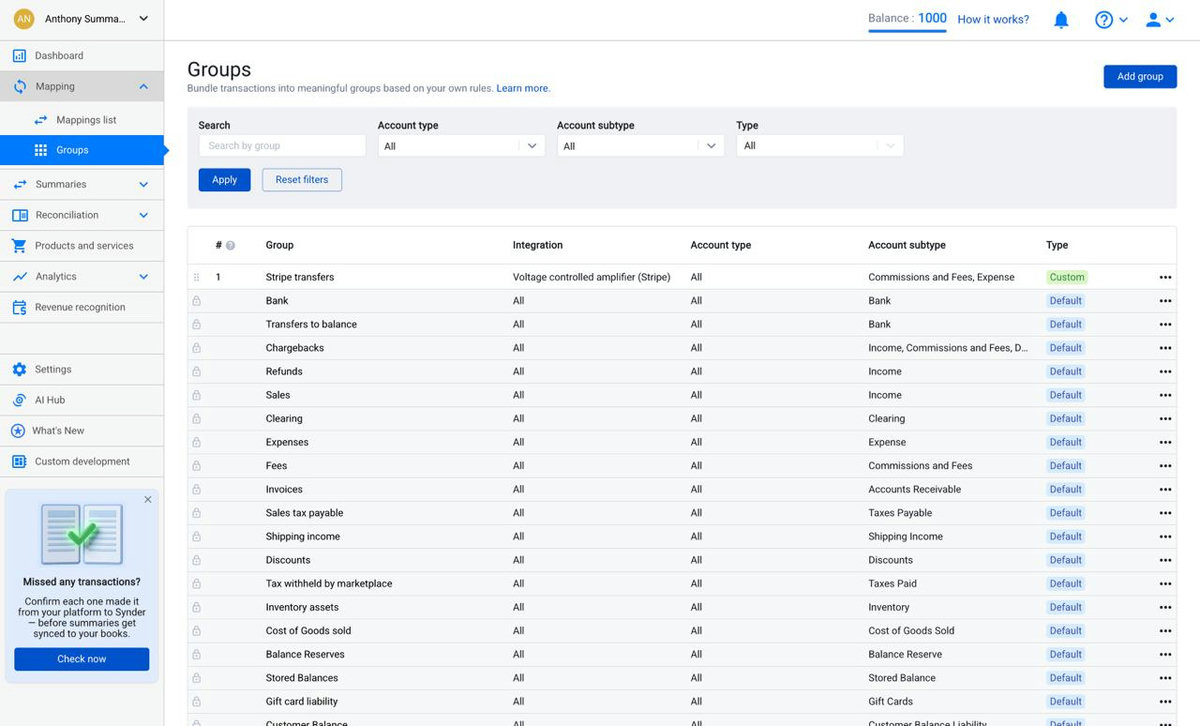Open the Account type dropdown
The height and width of the screenshot is (726, 1200).
click(461, 146)
